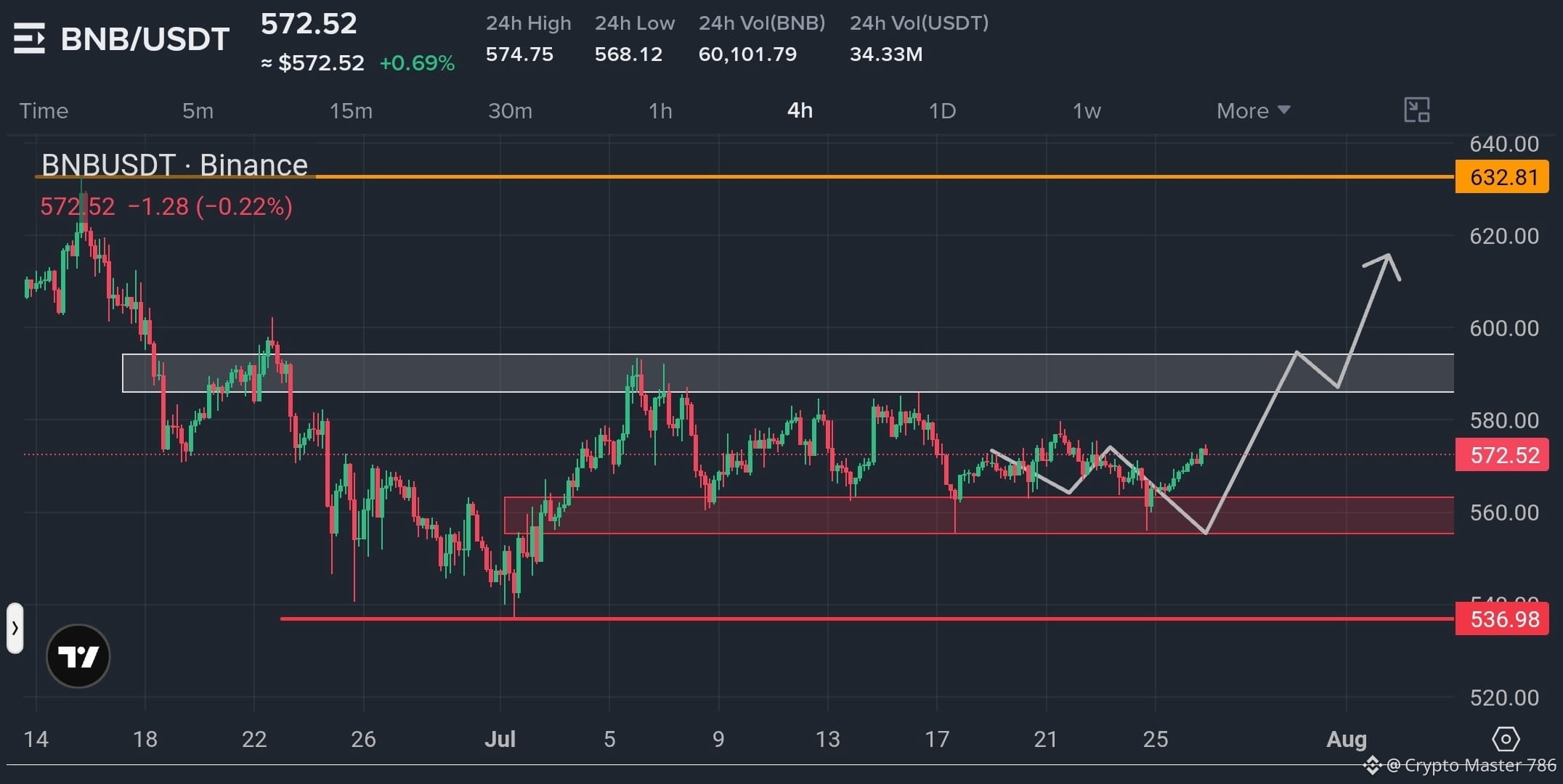Switch to the 1D timeframe
This screenshot has height=784, width=1563.
942,110
